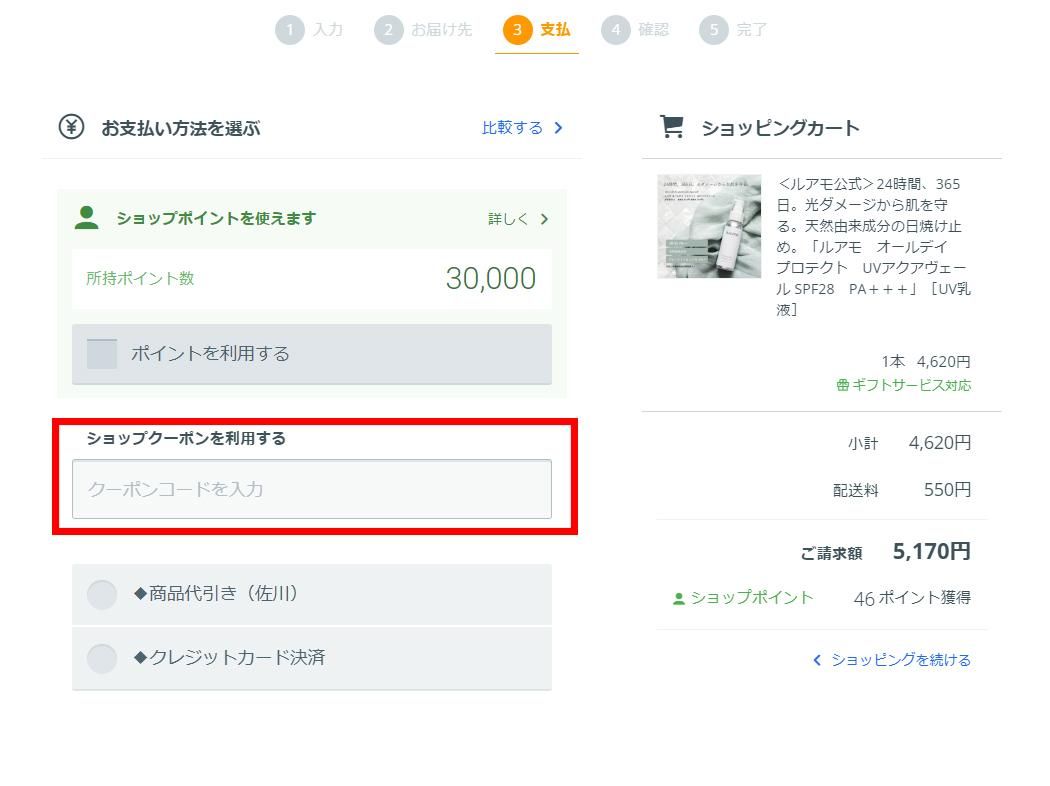Screen dimensions: 1050x786
Task: Click the small shop point icon near total
Action: (x=679, y=598)
